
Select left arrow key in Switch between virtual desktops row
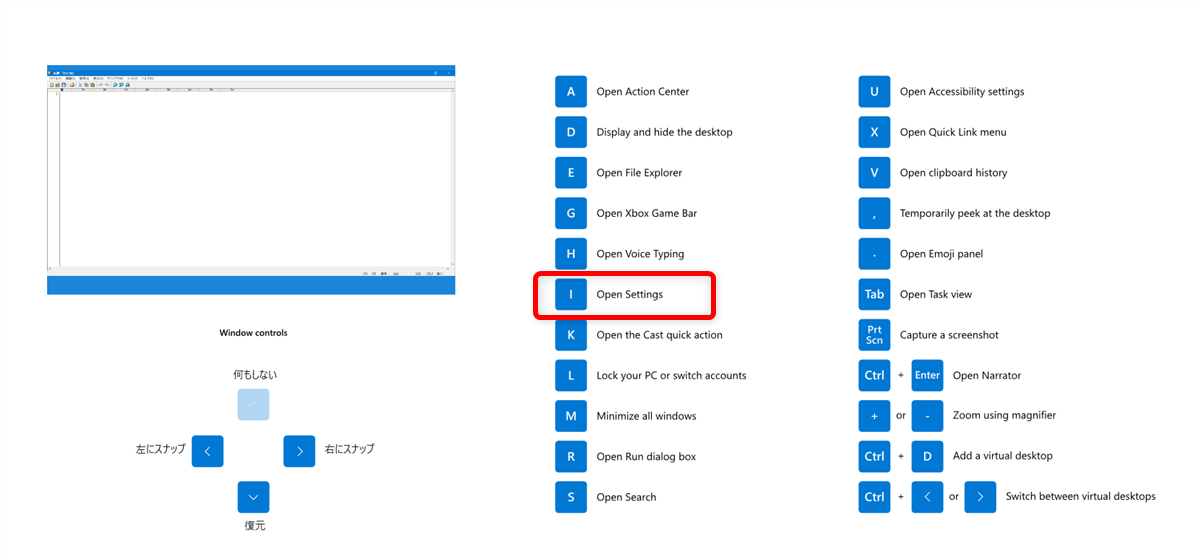pos(927,497)
